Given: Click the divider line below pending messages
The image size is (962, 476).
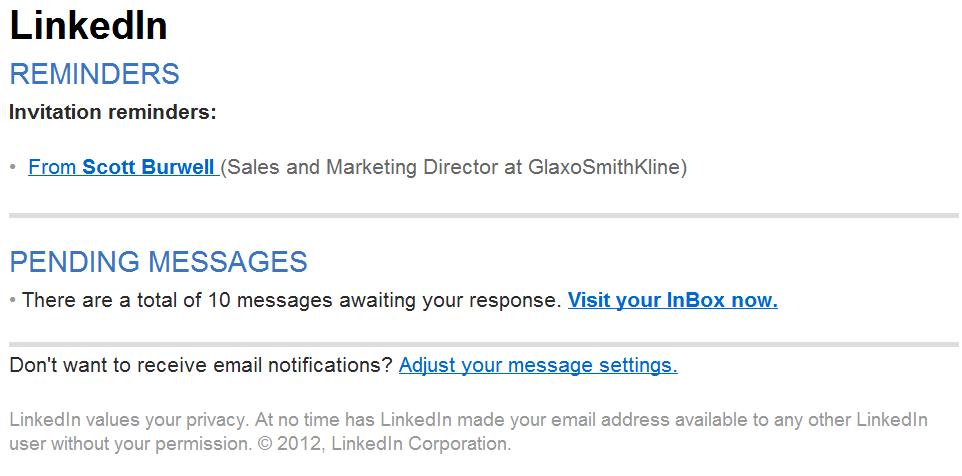Looking at the screenshot, I should 483,343.
